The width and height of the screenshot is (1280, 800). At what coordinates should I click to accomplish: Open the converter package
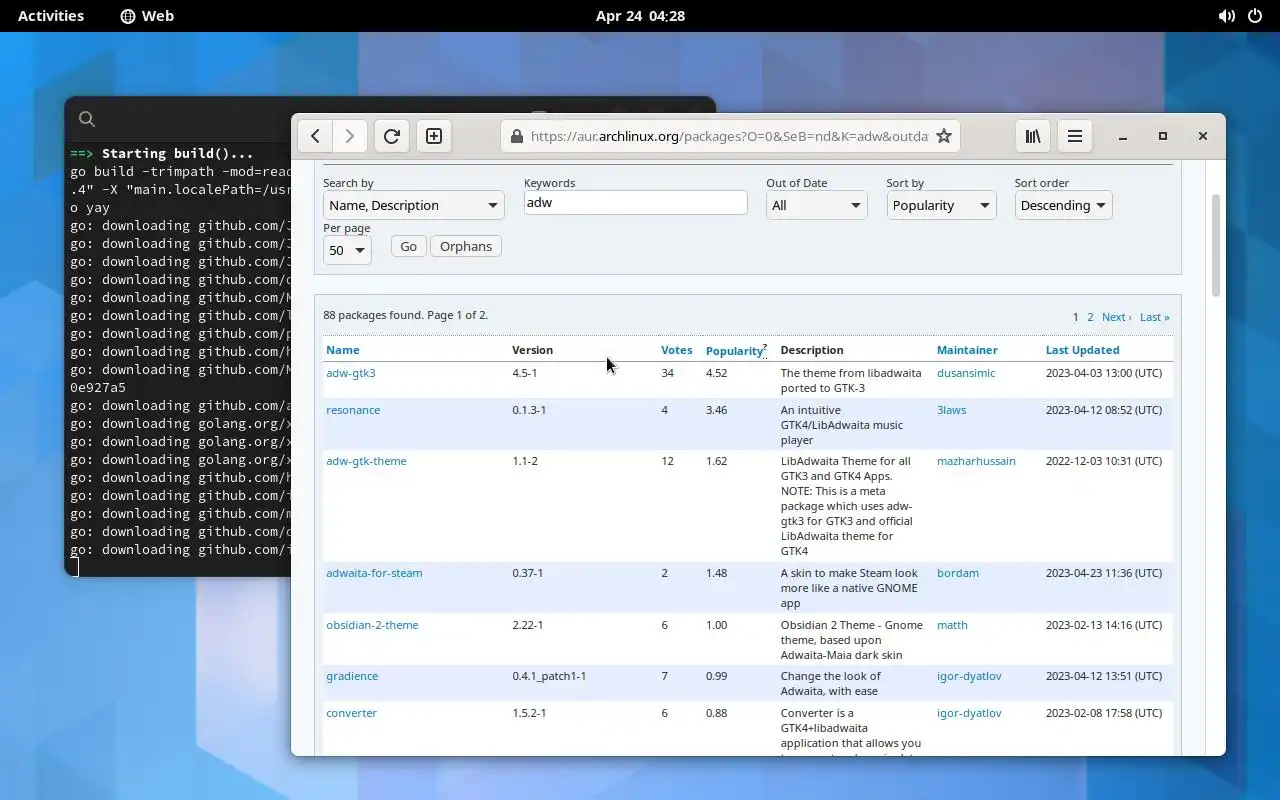[351, 713]
